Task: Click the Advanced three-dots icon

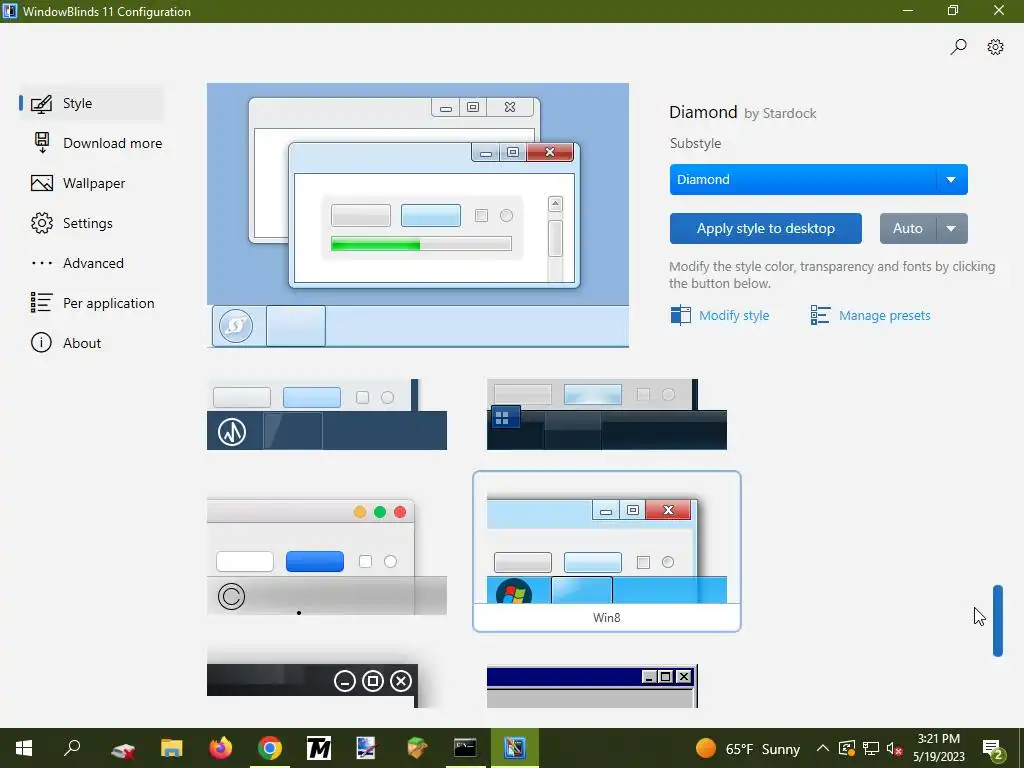Action: pos(42,263)
